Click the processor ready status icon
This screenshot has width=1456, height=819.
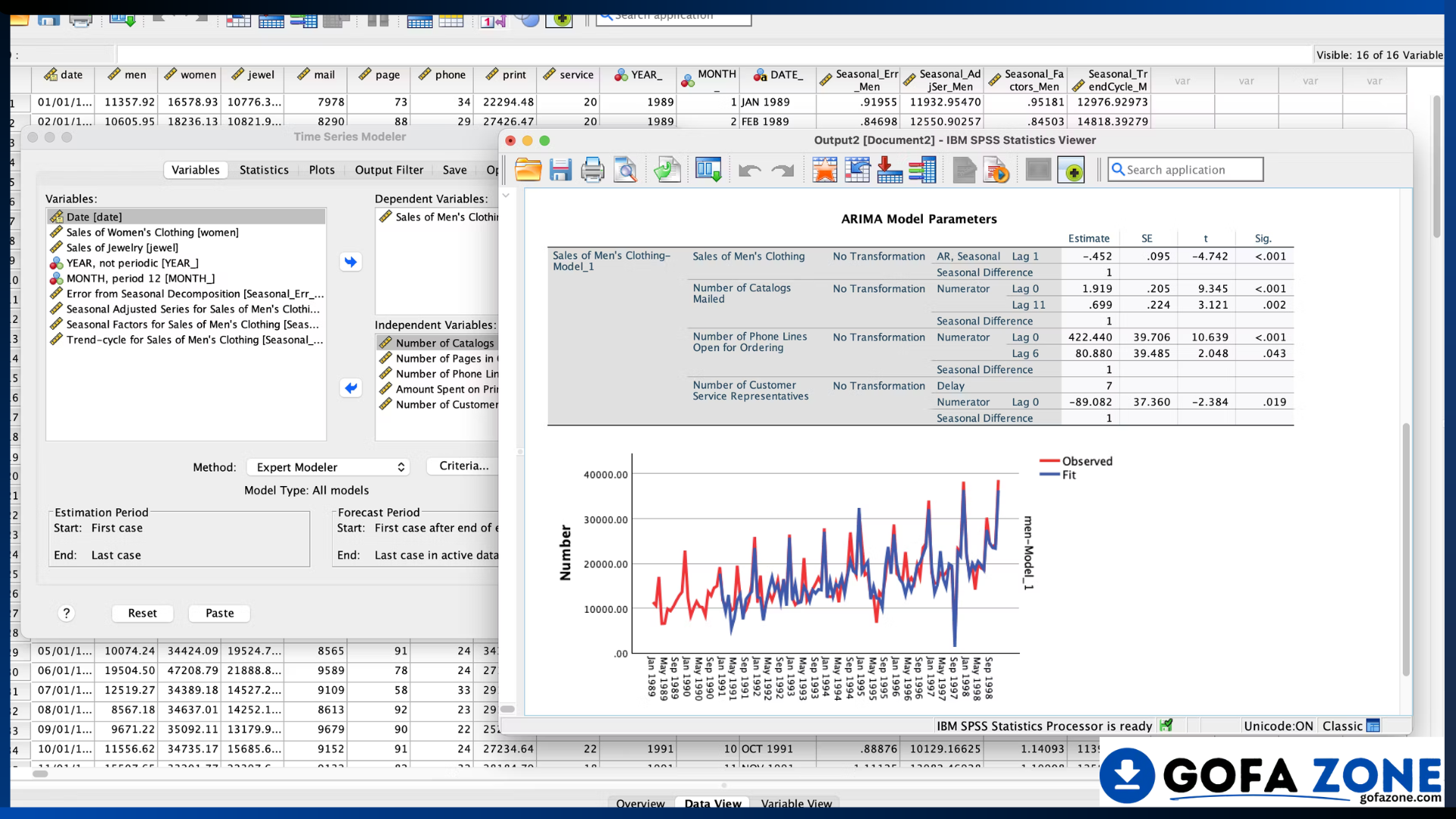click(x=1166, y=726)
